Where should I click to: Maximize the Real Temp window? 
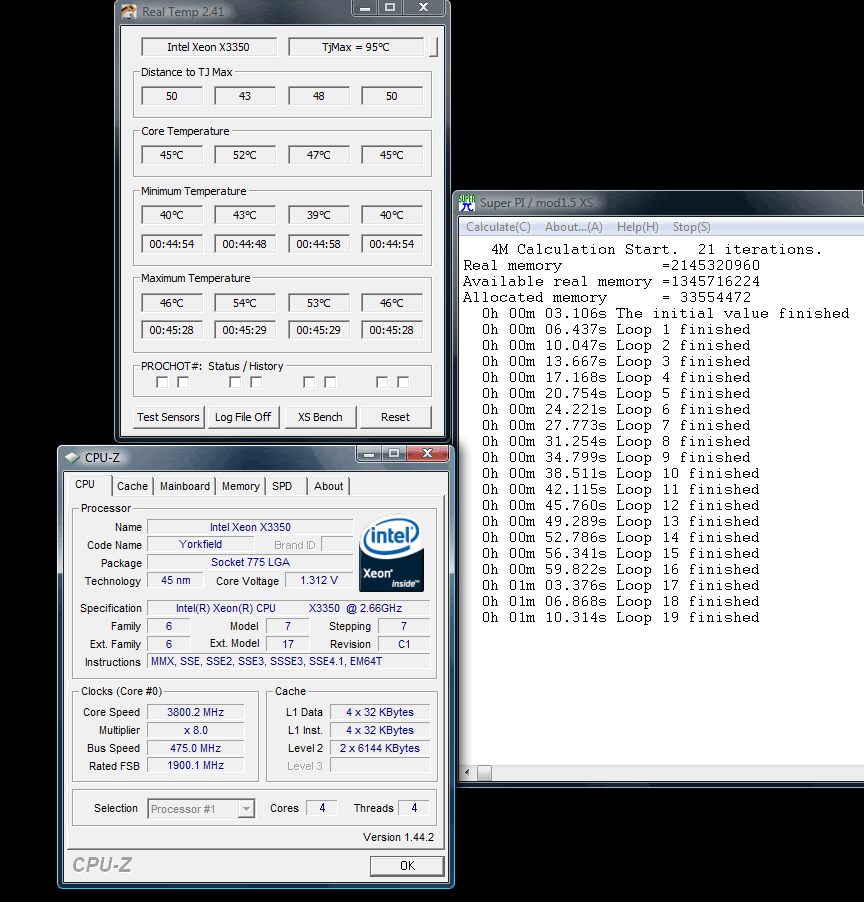coord(390,8)
